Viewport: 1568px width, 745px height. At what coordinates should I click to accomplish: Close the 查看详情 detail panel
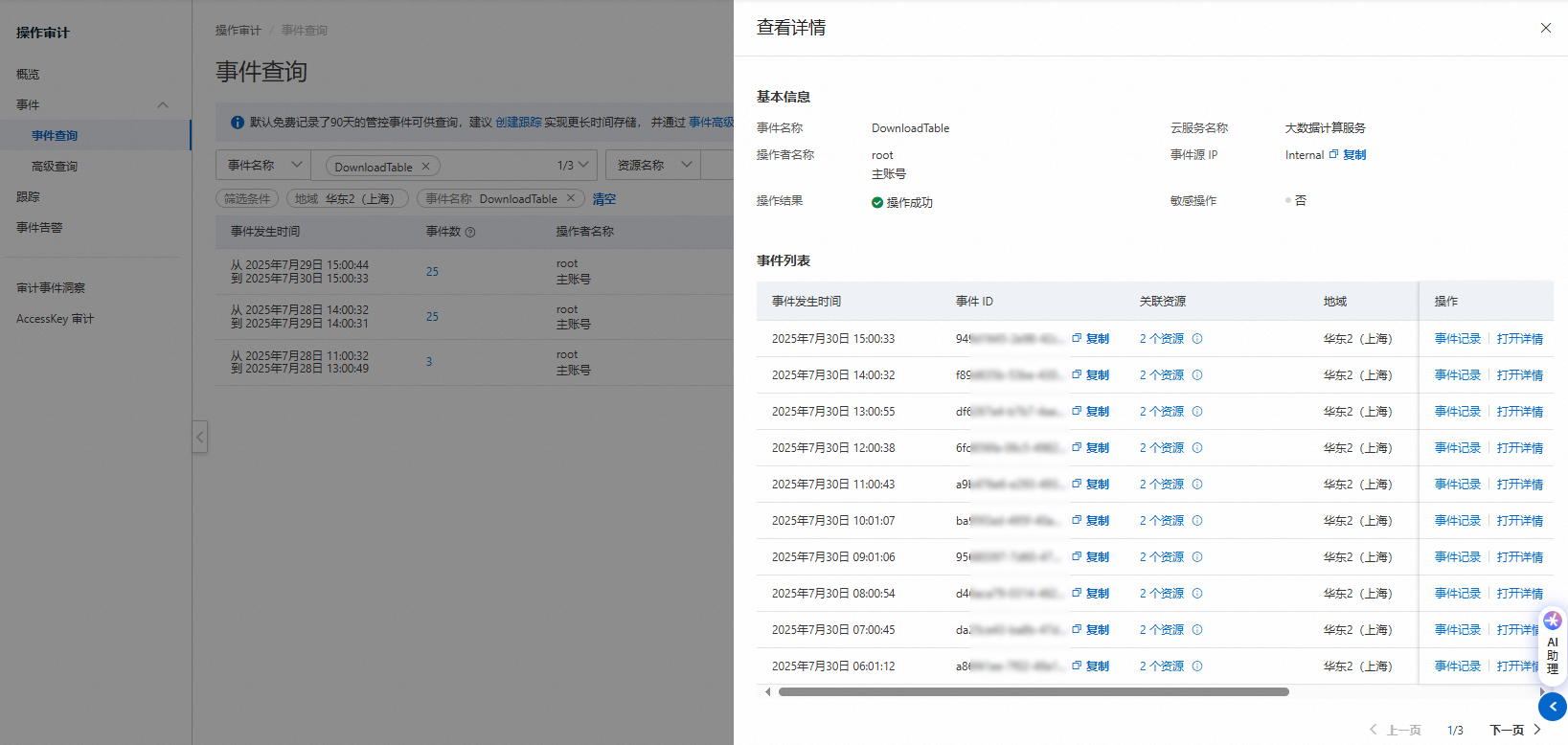[1545, 28]
